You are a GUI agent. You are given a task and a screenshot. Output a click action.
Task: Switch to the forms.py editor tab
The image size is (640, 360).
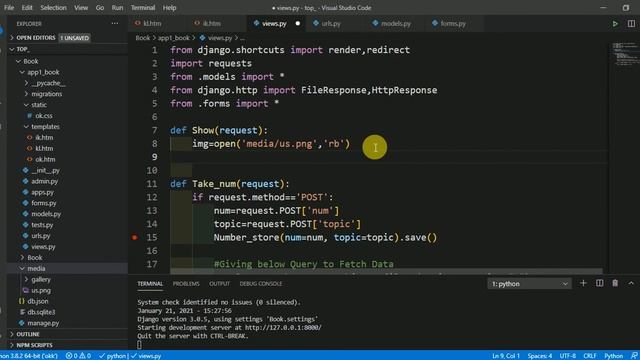pyautogui.click(x=453, y=24)
